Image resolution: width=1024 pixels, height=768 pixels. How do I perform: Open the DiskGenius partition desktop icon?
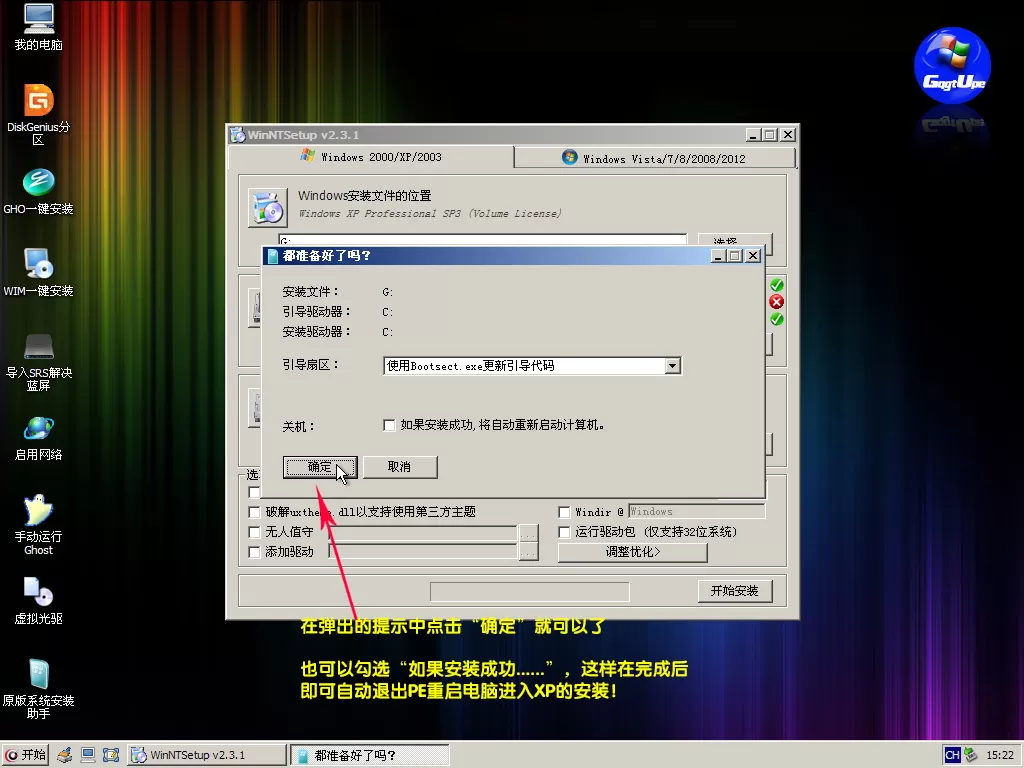click(38, 101)
